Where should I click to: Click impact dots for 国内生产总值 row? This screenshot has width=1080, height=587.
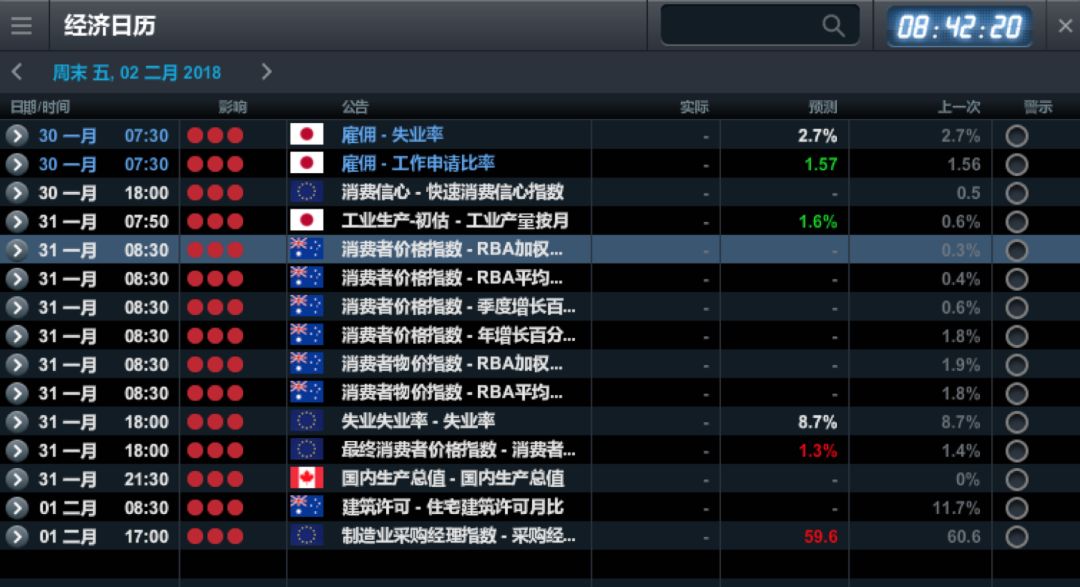click(215, 479)
